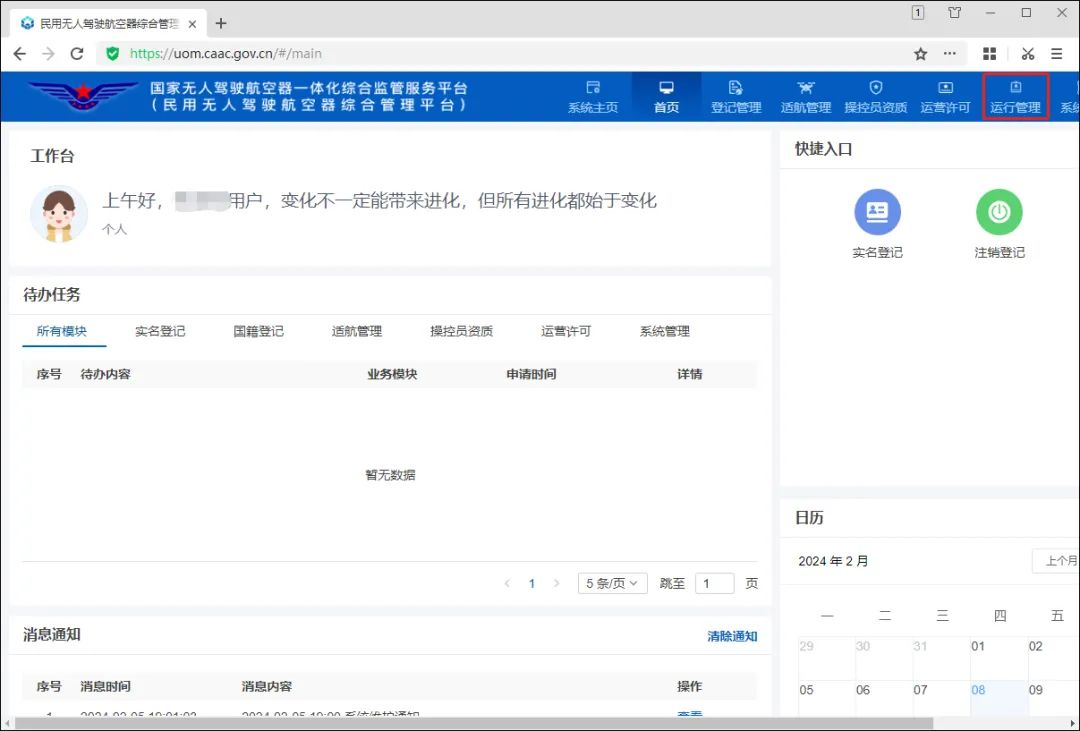Switch to the 实名登记 task tab
This screenshot has height=731, width=1080.
(160, 331)
